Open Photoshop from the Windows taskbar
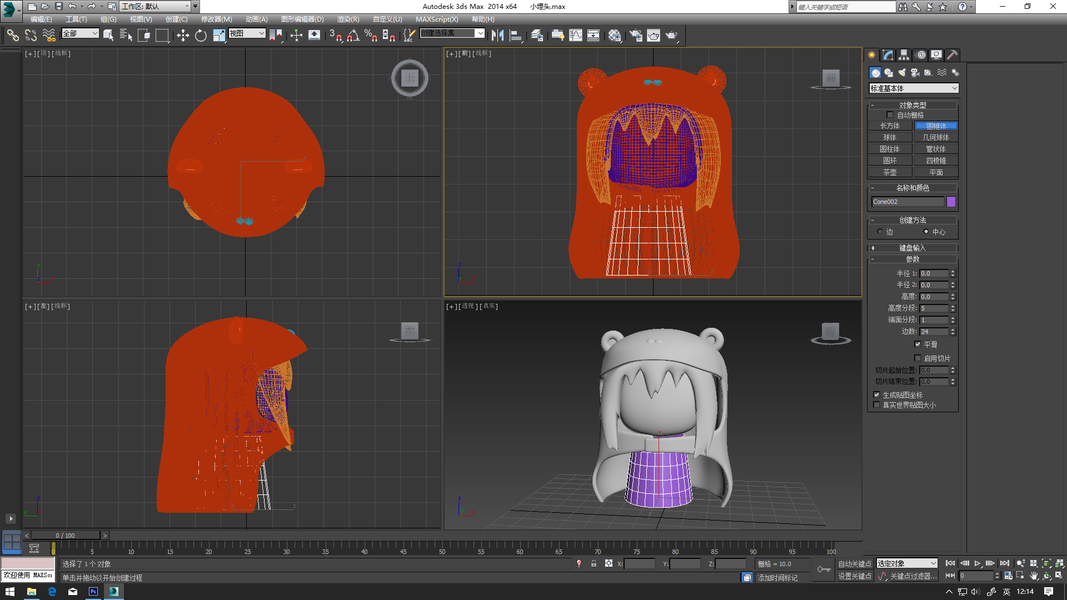 pos(93,592)
